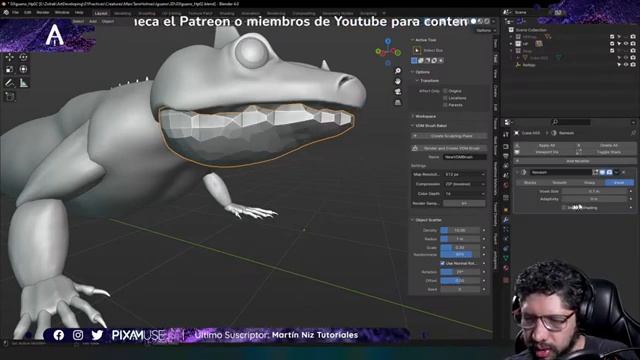Hide the Retopo object with eye icon
This screenshot has height=360, width=640.
point(626,64)
